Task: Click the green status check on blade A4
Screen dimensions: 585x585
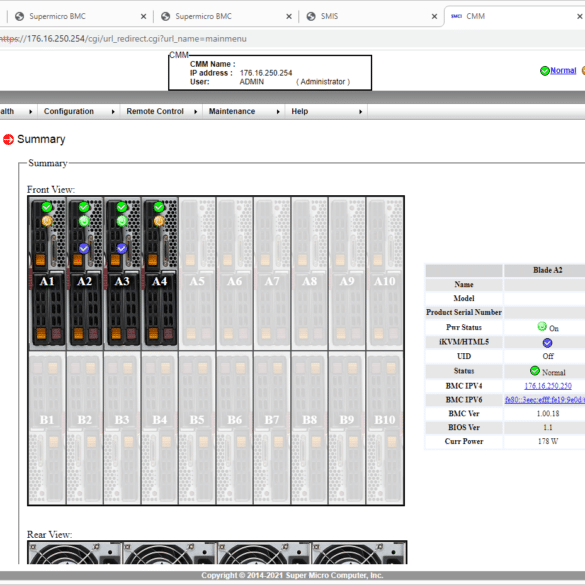Action: [159, 207]
